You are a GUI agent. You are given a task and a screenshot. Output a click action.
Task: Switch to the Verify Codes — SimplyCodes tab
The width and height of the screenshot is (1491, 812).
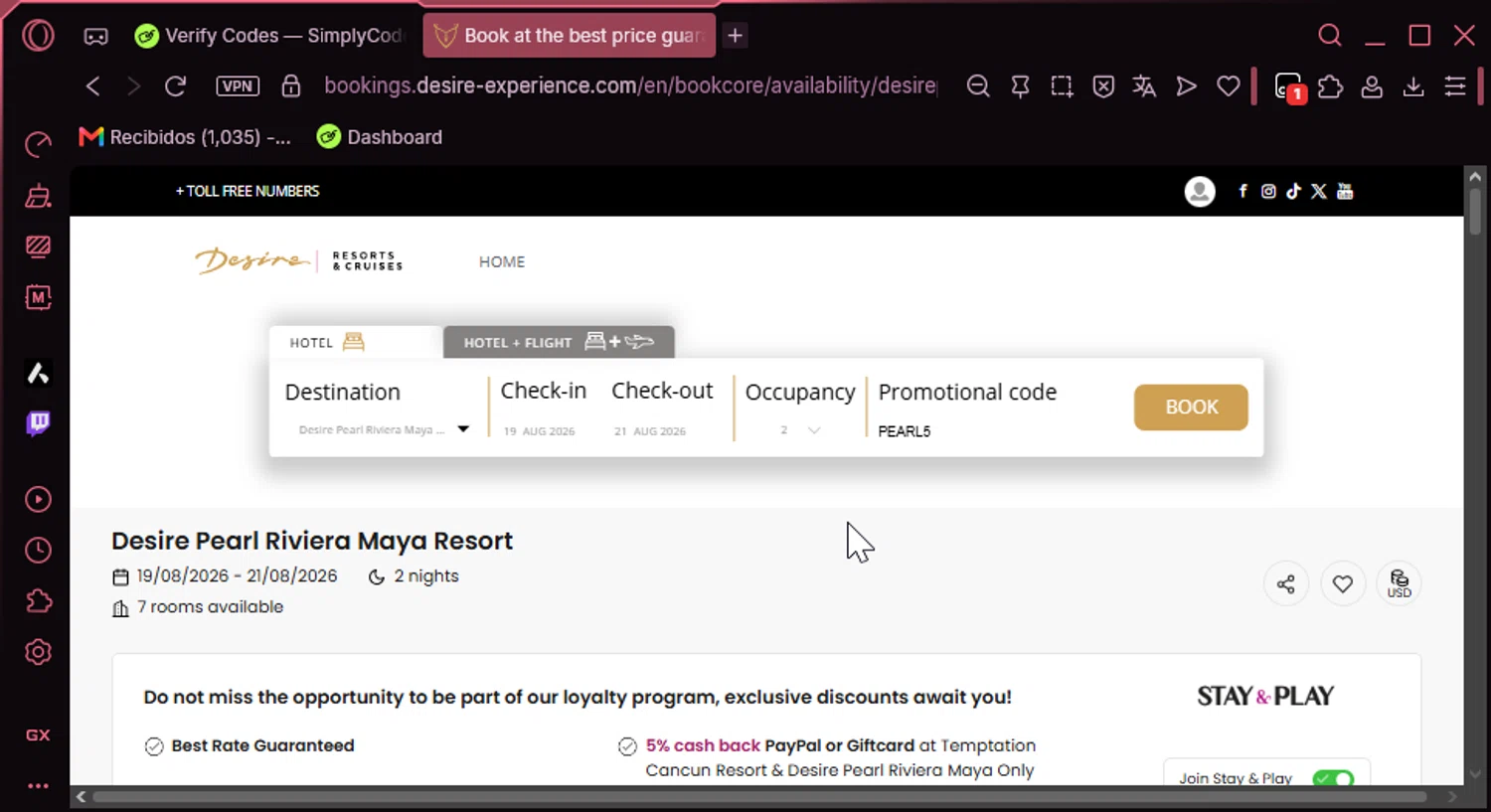click(270, 36)
